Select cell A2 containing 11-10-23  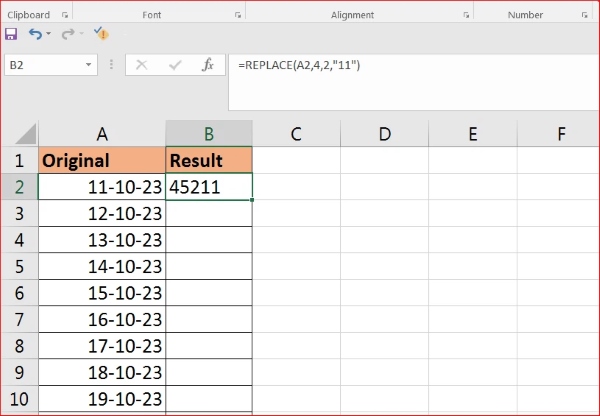(102, 186)
